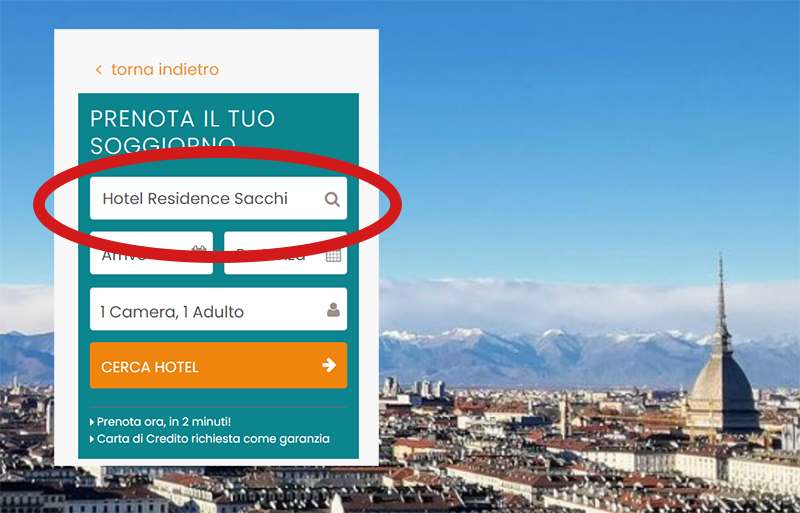Open the Partenza date field
This screenshot has height=513, width=800.
[x=285, y=253]
